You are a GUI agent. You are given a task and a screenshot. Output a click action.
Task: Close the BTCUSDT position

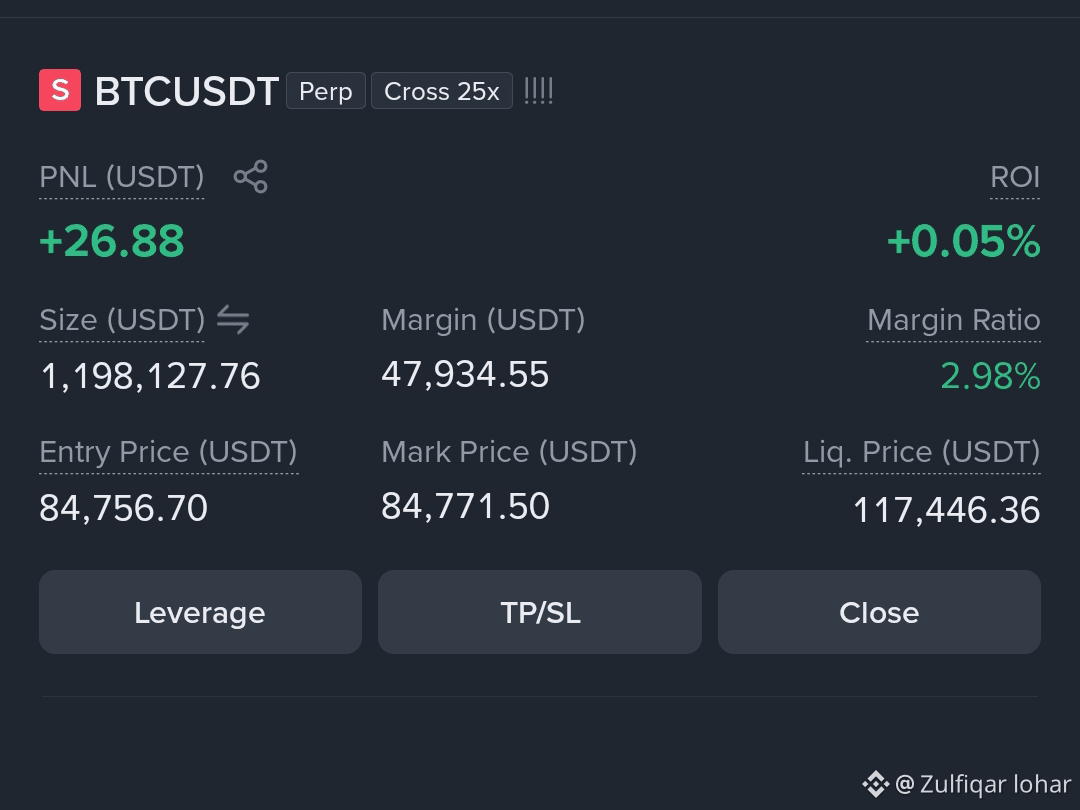(880, 612)
